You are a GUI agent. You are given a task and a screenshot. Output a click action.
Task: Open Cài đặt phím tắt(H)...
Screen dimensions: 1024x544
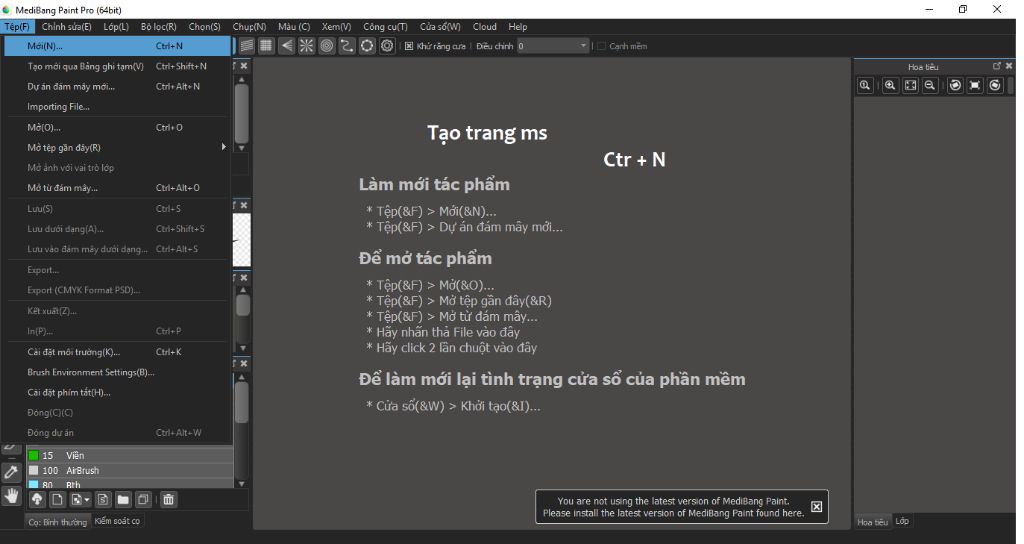pos(118,392)
